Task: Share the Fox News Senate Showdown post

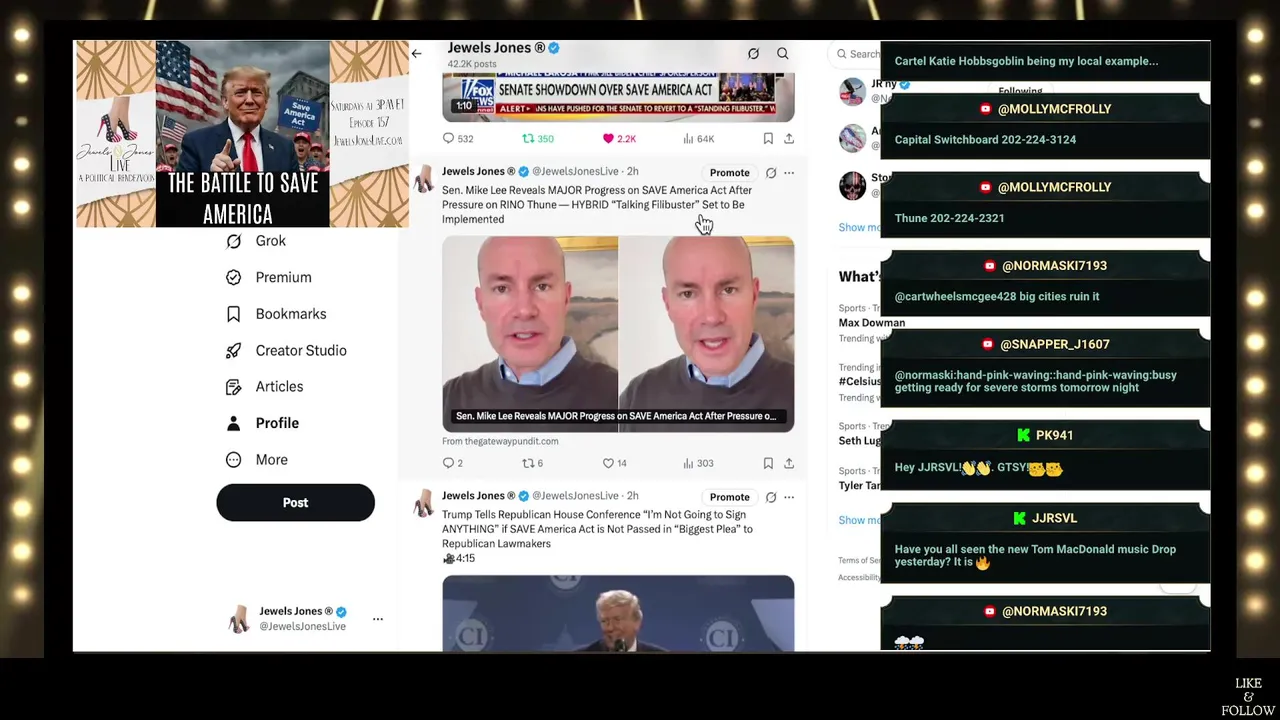Action: pos(789,139)
